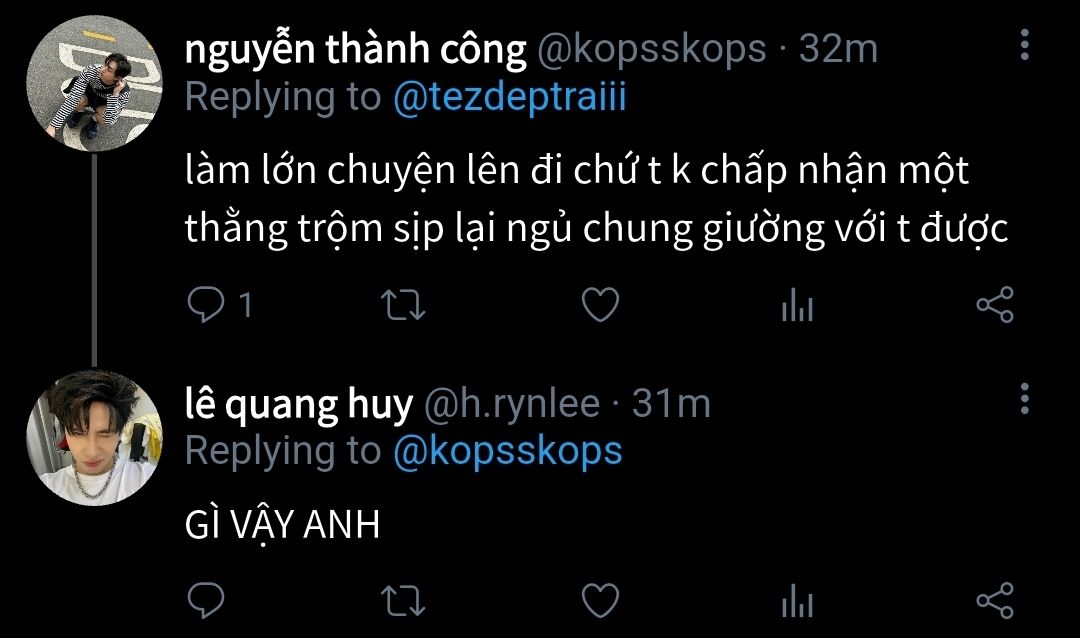Open the @tezdeptraiii mention link
The width and height of the screenshot is (1080, 638).
pyautogui.click(x=510, y=97)
